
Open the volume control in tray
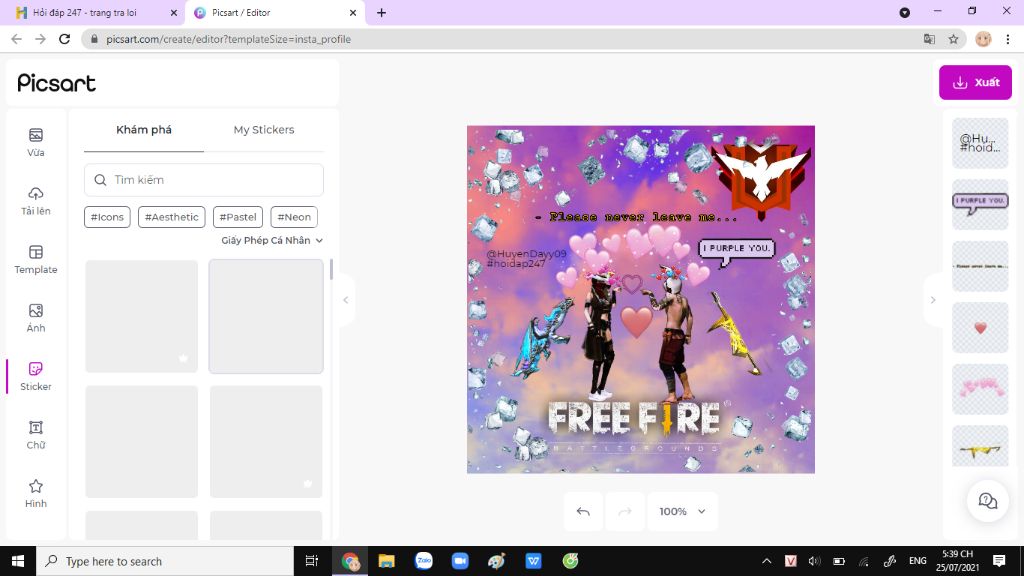click(x=814, y=561)
